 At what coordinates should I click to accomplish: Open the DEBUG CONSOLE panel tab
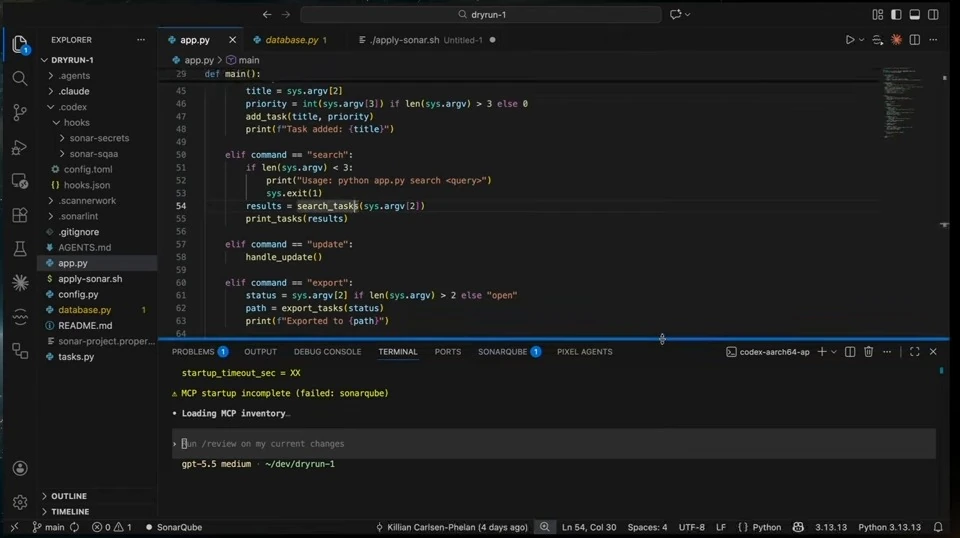point(327,351)
